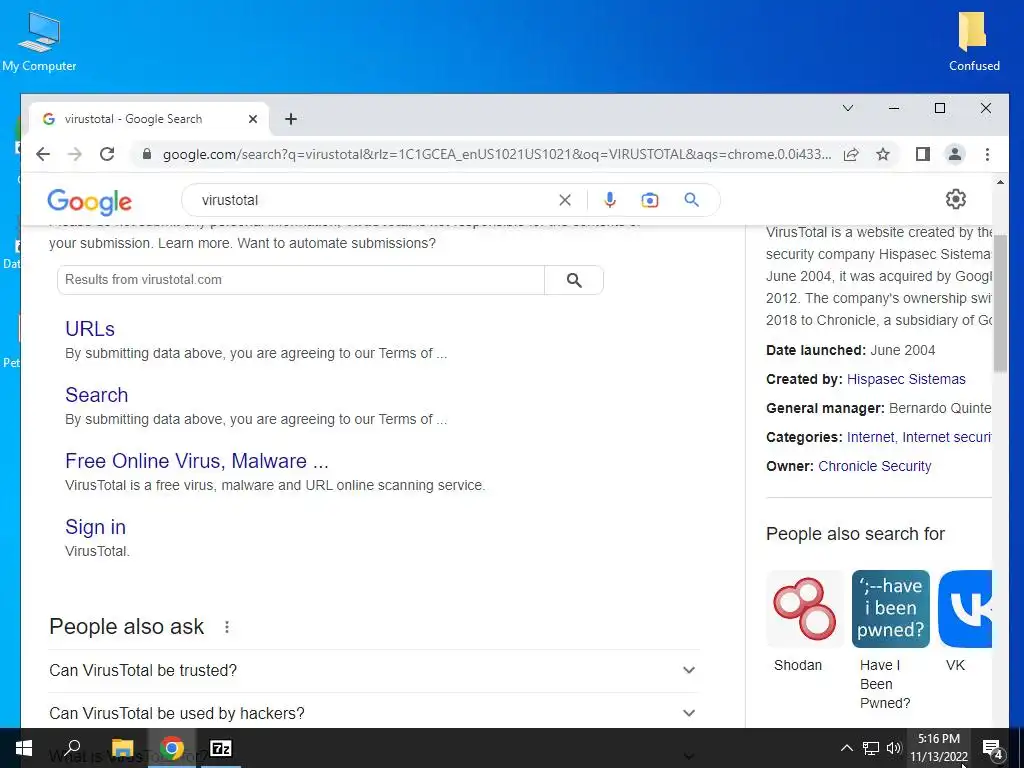This screenshot has width=1024, height=768.
Task: Click the Chrome address bar URL
Action: pyautogui.click(x=497, y=154)
